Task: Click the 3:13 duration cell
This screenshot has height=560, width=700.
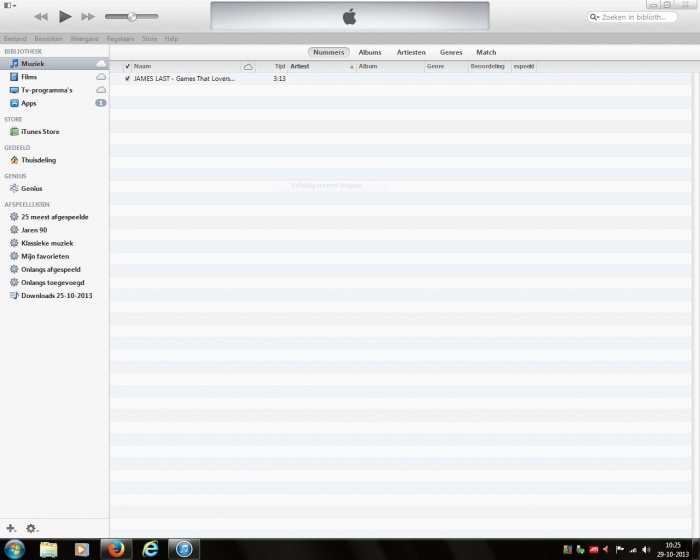Action: (x=279, y=79)
